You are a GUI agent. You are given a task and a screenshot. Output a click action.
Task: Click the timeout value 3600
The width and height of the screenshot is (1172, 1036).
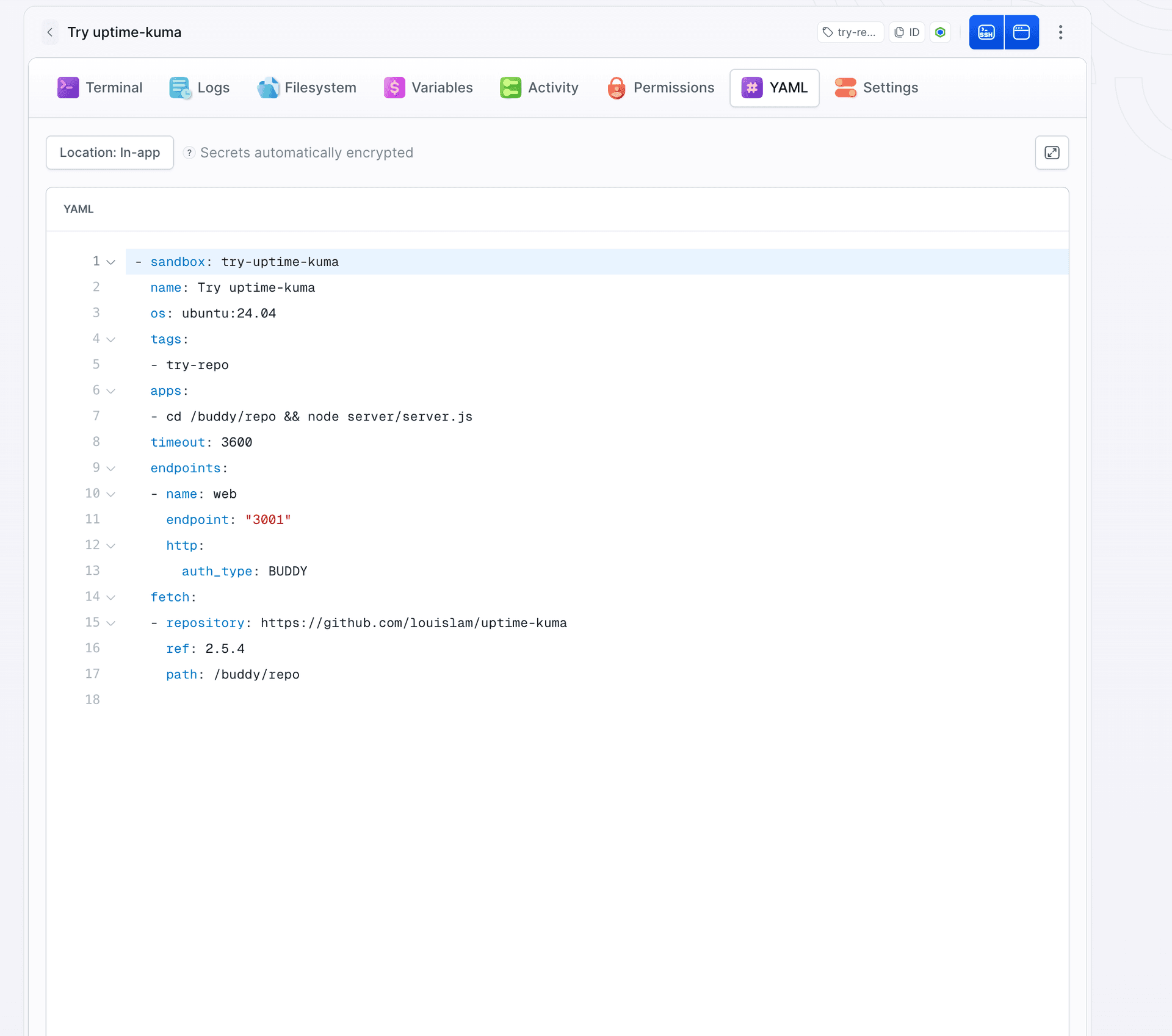[x=237, y=442]
